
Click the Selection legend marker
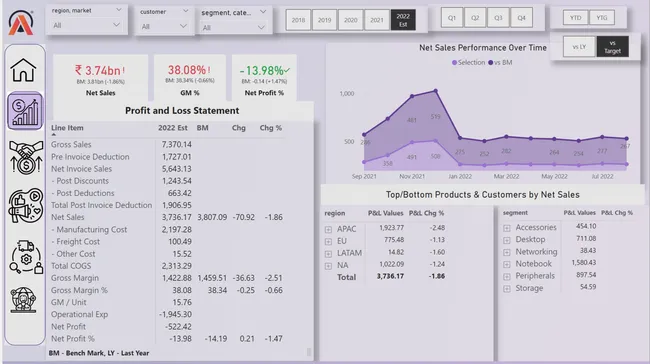(x=454, y=63)
